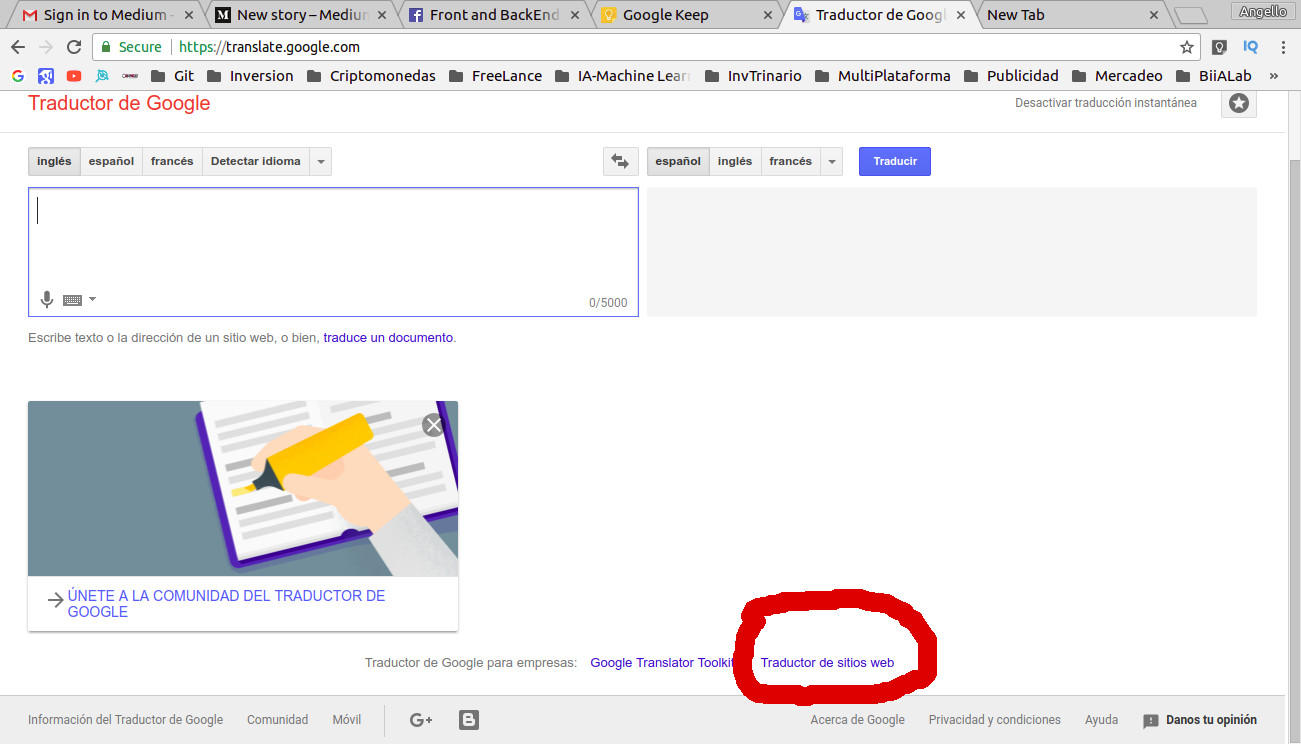Screen dimensions: 1301x744
Task: Select inglés as target language
Action: click(735, 161)
